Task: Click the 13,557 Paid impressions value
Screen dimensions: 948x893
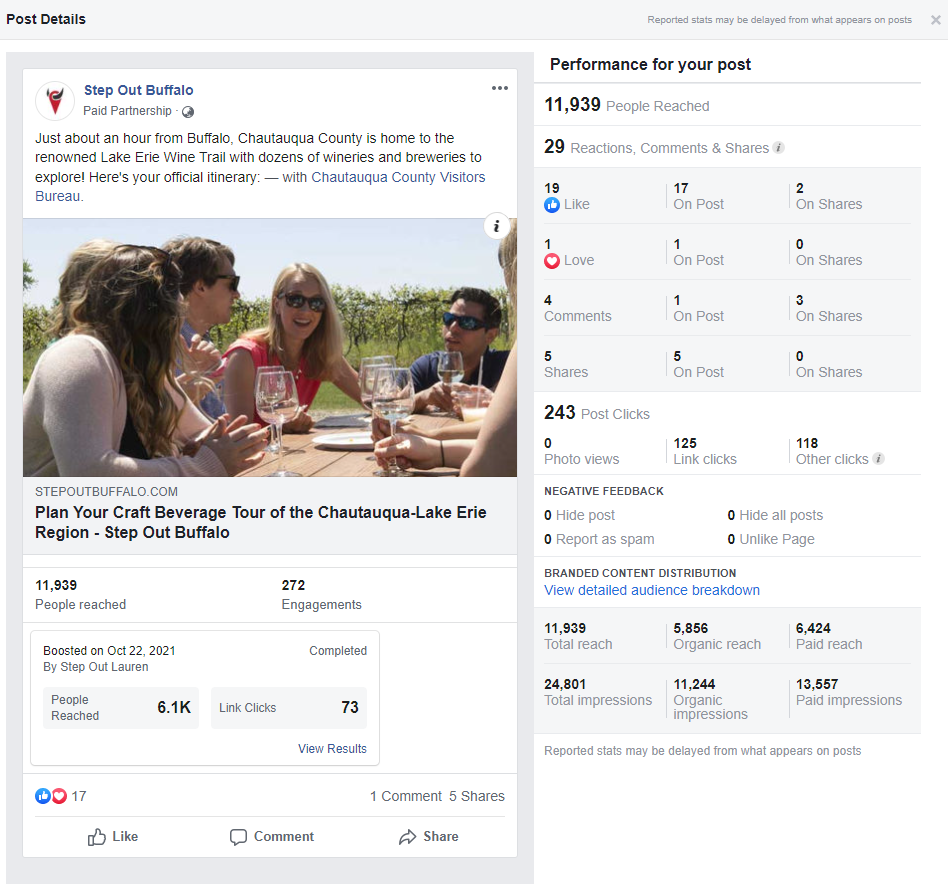Action: coord(817,684)
